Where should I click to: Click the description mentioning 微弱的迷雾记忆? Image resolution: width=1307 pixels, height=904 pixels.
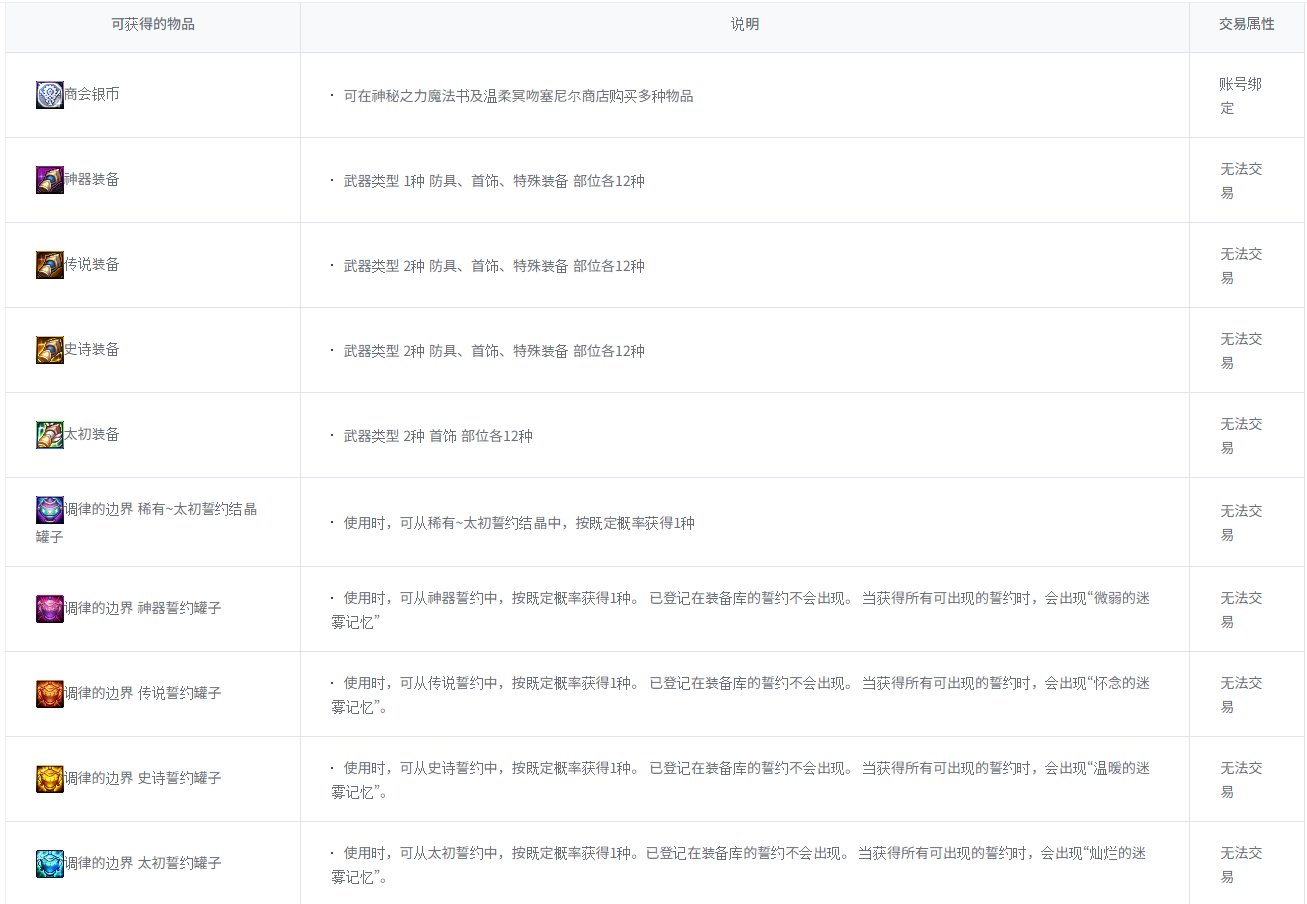[x=740, y=610]
